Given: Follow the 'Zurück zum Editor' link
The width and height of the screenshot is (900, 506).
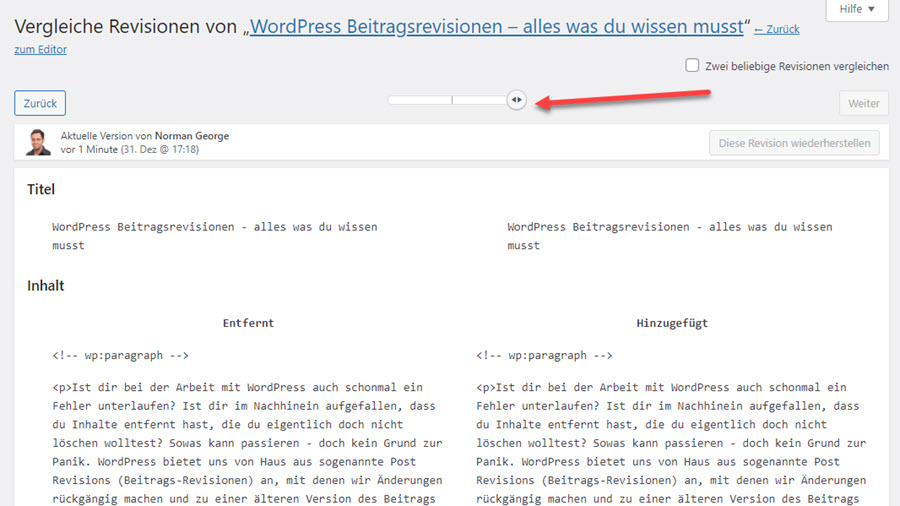Looking at the screenshot, I should pos(776,29).
